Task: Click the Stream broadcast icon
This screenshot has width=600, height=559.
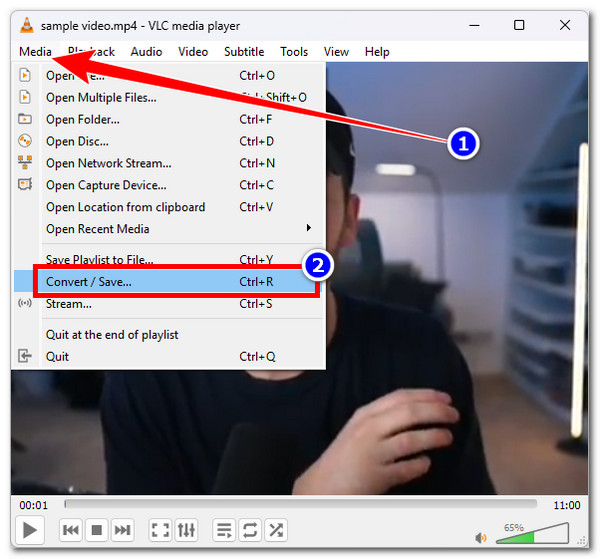Action: pyautogui.click(x=25, y=303)
